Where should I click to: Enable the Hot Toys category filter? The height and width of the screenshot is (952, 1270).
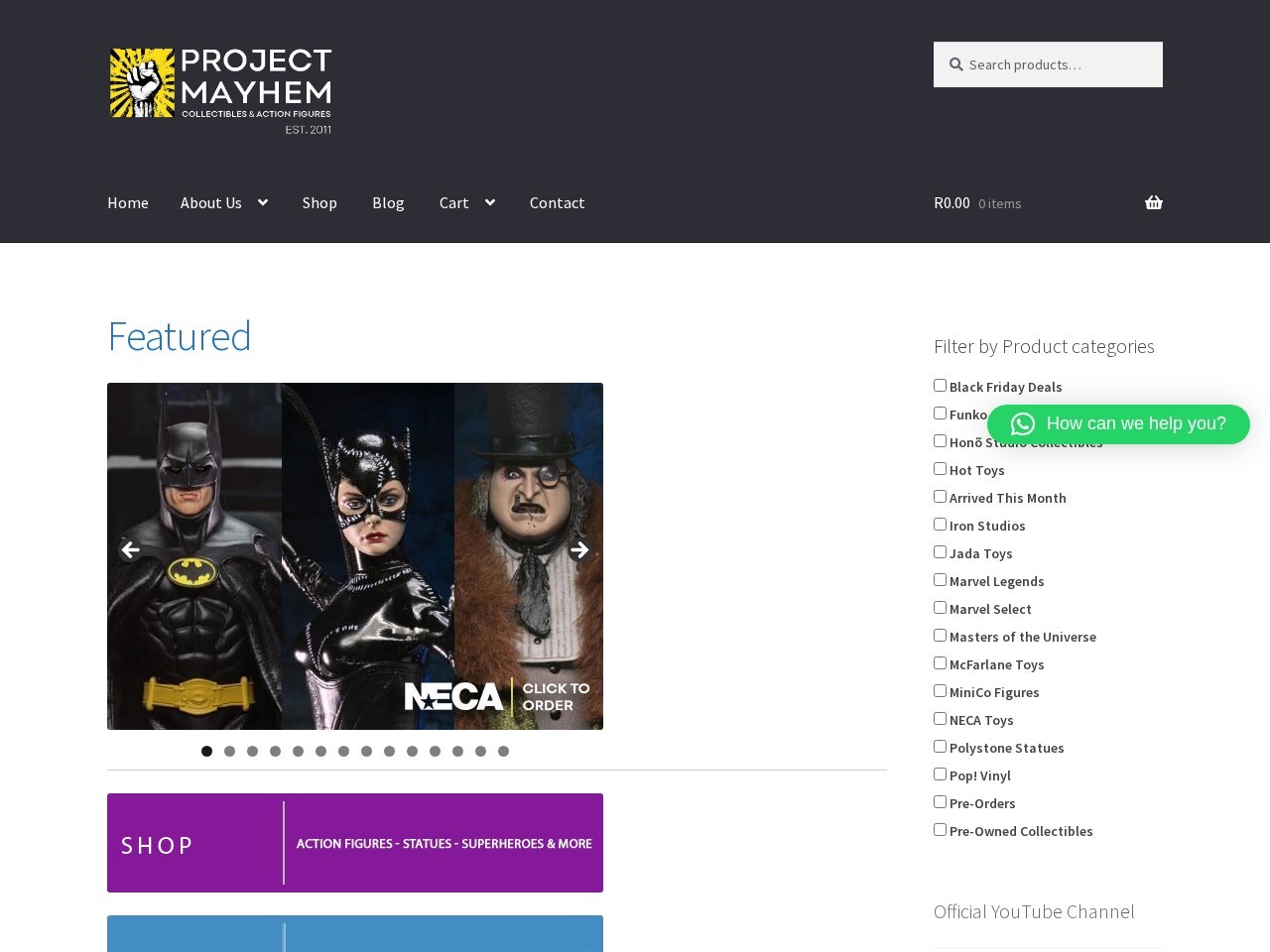[940, 468]
